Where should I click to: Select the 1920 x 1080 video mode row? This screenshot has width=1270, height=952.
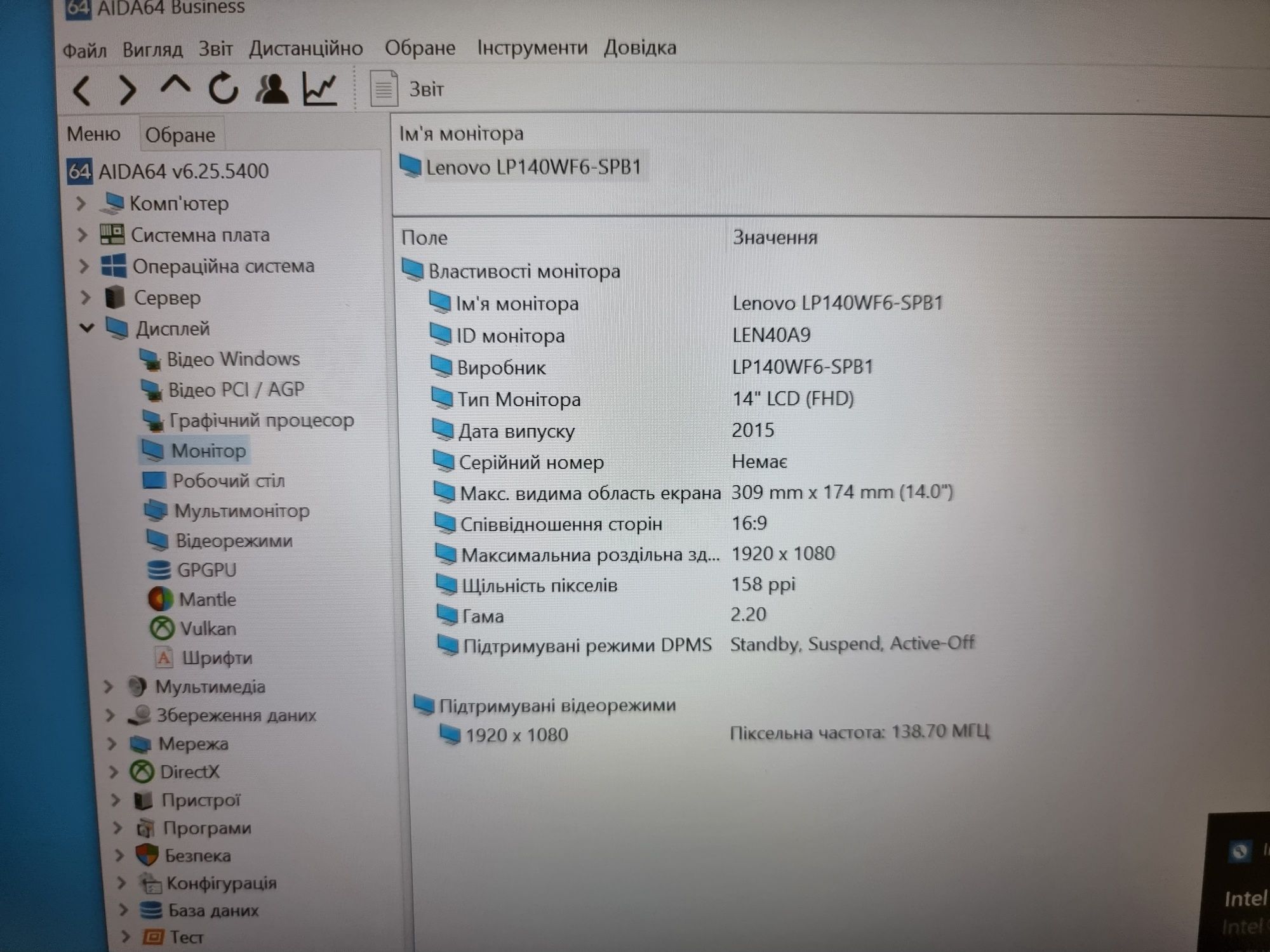714,734
